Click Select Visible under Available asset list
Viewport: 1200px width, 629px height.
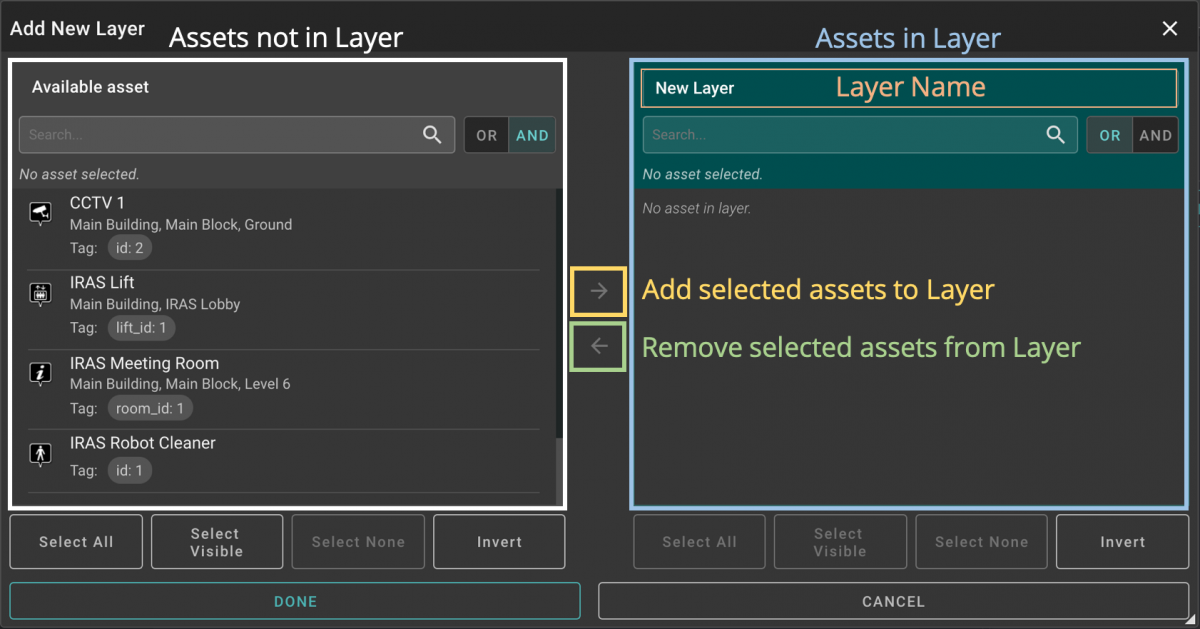(216, 541)
